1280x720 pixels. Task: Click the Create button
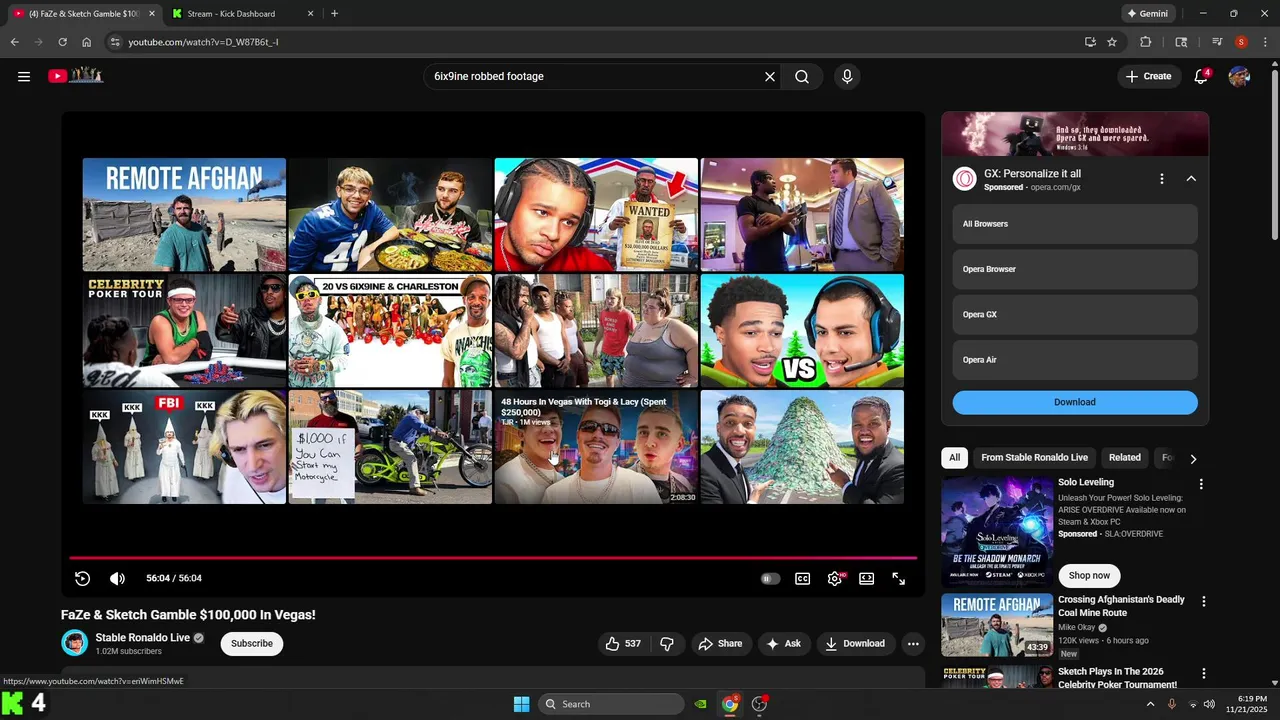click(1148, 76)
